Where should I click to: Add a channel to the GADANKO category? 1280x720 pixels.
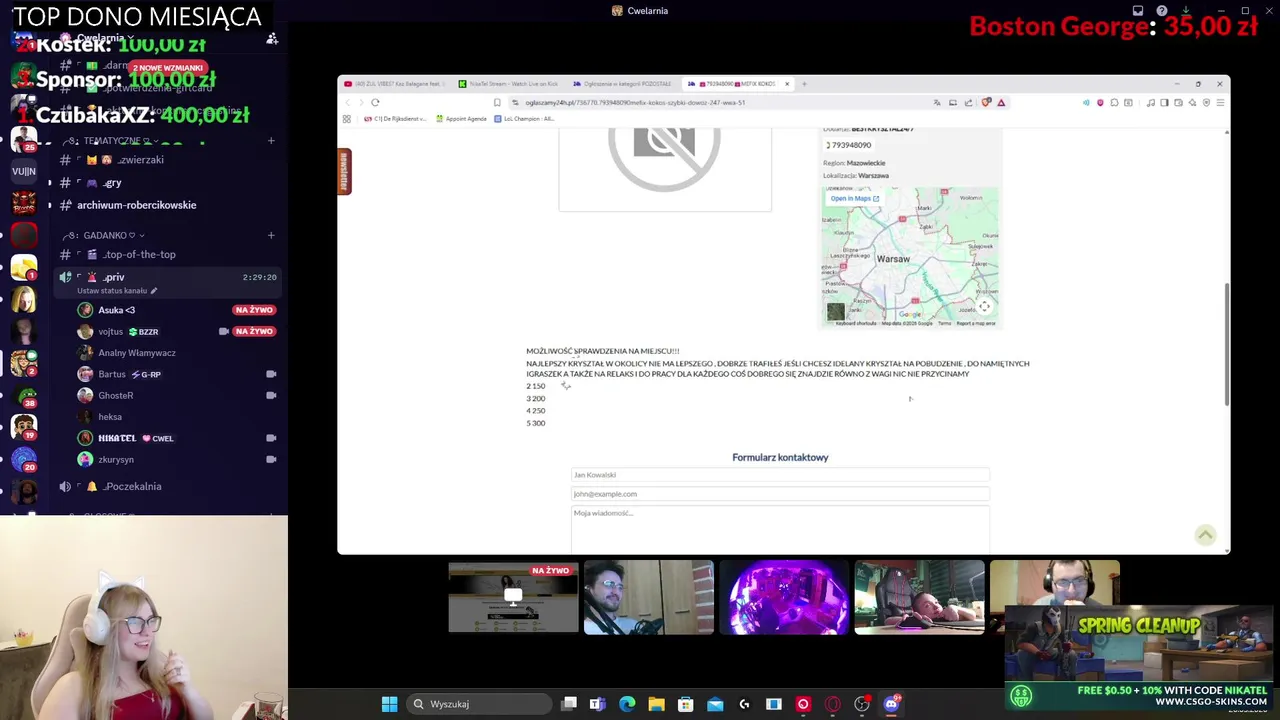click(271, 235)
